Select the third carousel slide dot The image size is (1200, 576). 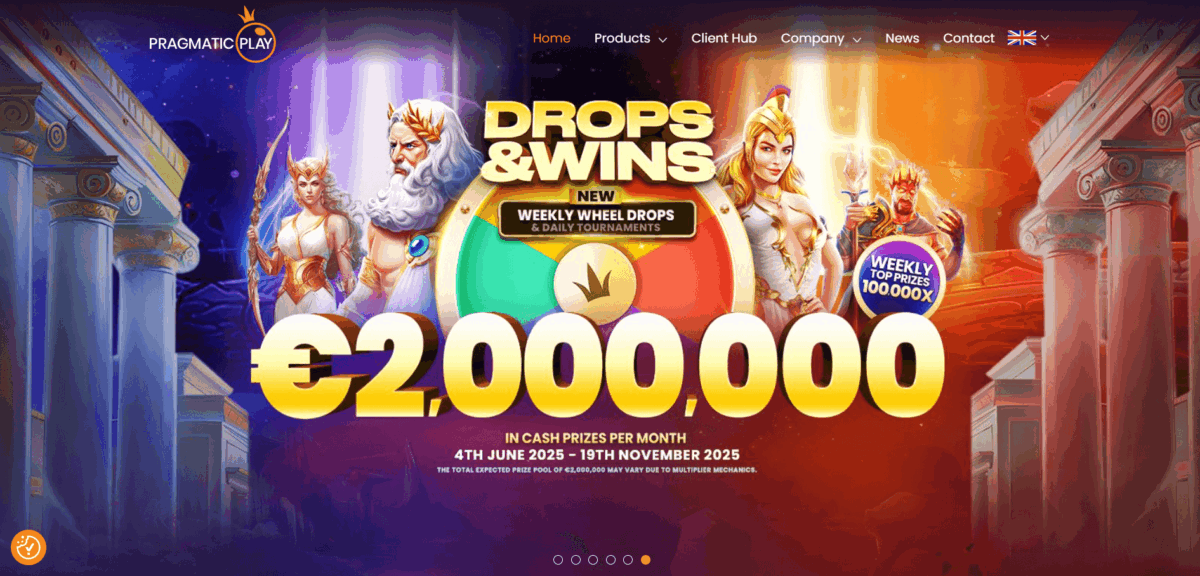[x=593, y=560]
